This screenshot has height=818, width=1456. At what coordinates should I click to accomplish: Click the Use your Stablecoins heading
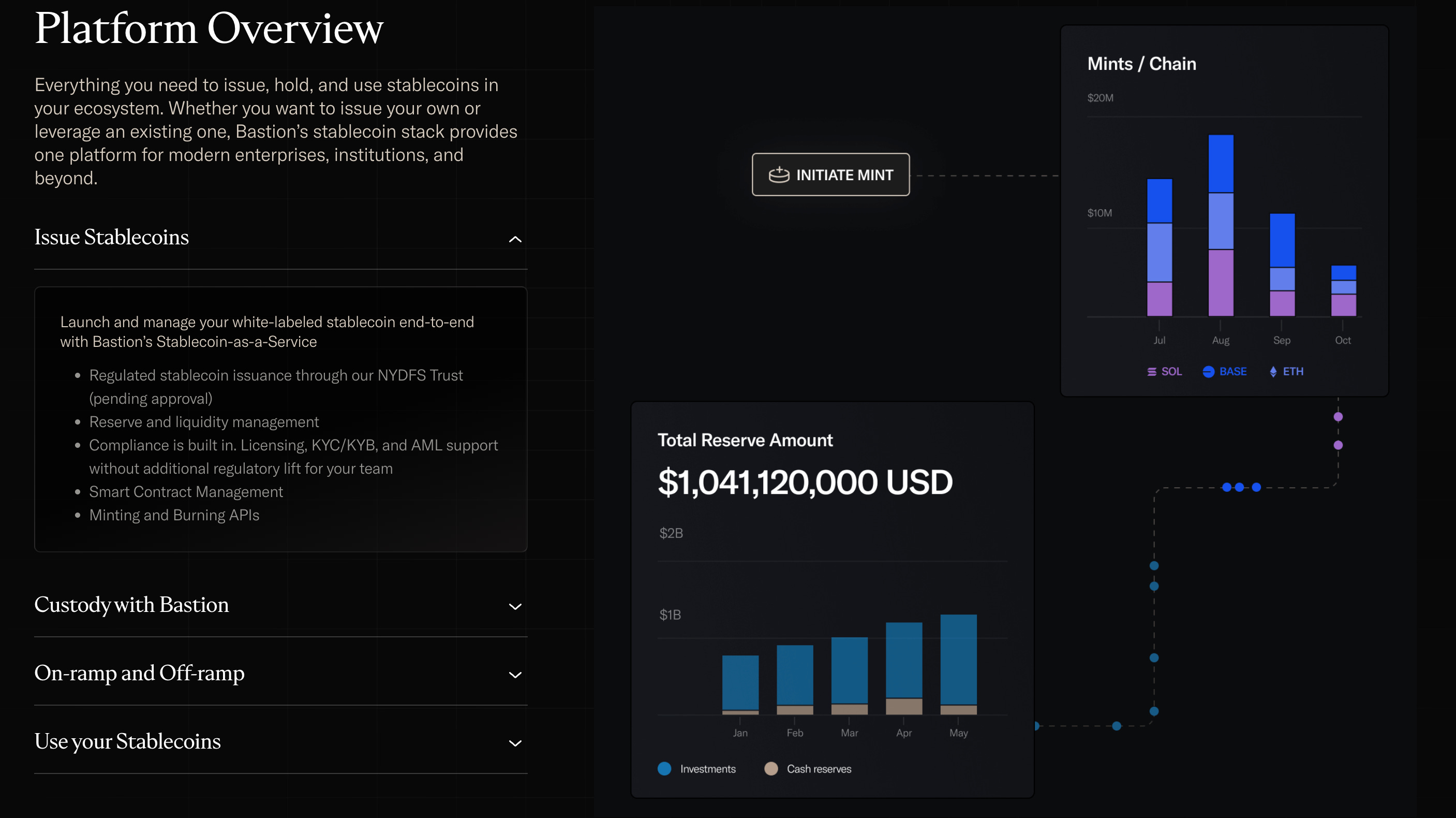click(127, 741)
